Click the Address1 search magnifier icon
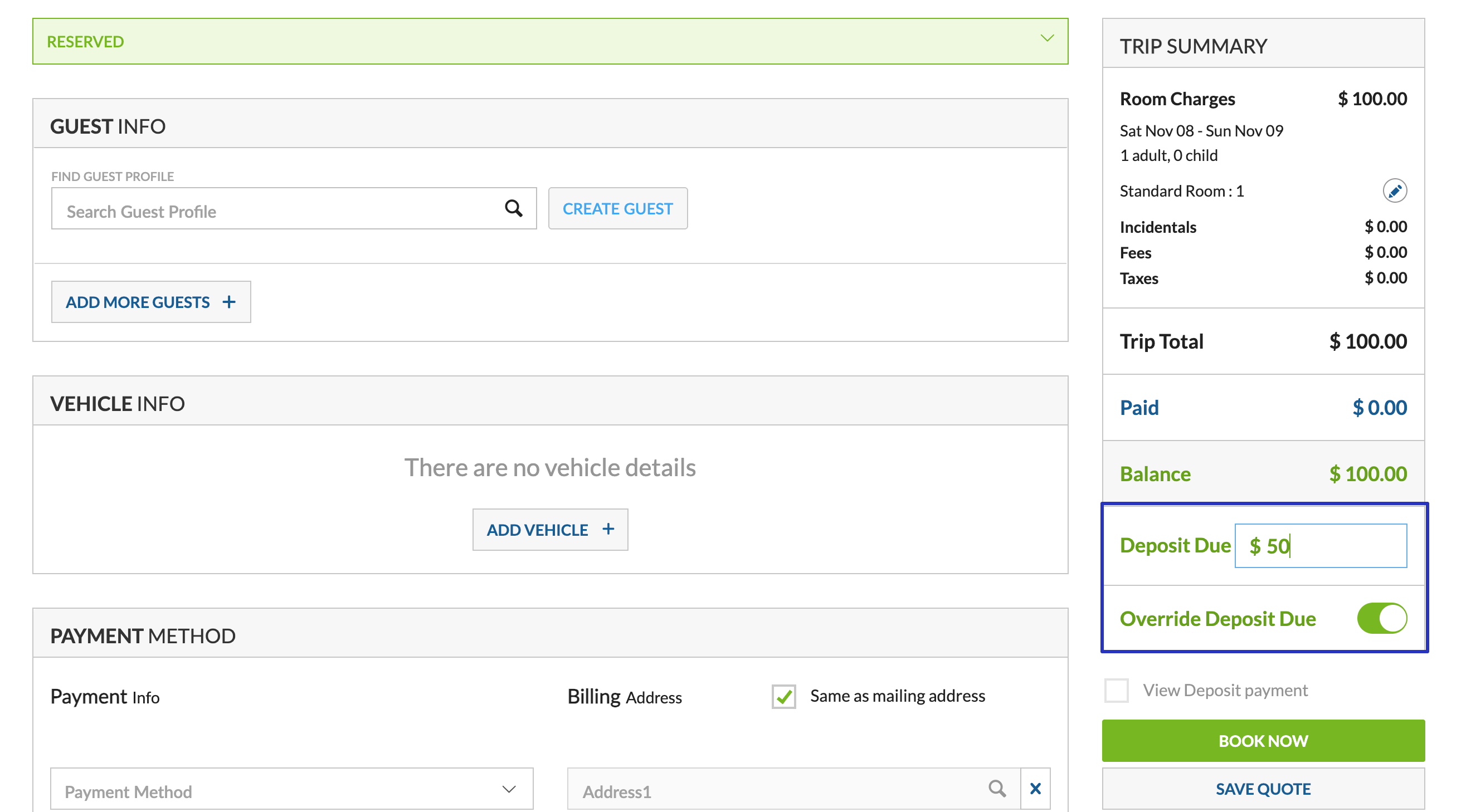This screenshot has height=812, width=1471. point(997,789)
